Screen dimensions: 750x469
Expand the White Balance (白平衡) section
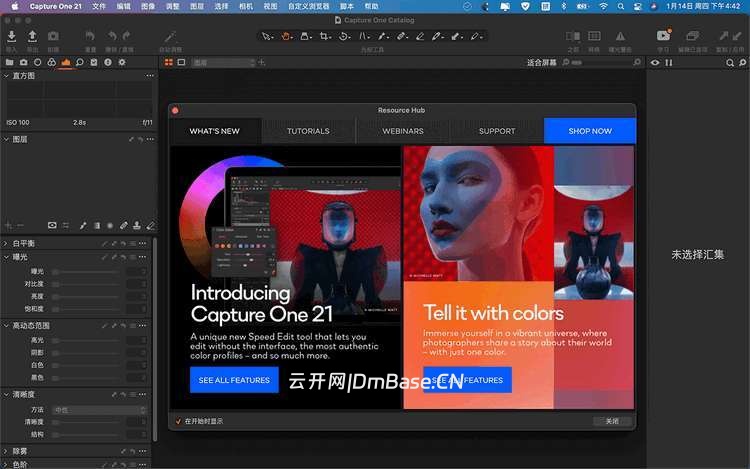pyautogui.click(x=5, y=243)
